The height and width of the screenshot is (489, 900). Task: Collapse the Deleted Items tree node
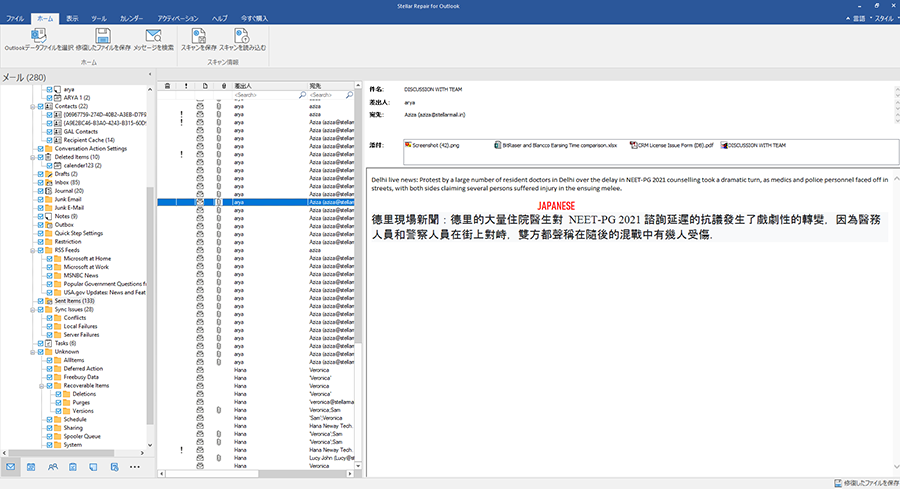tap(33, 157)
